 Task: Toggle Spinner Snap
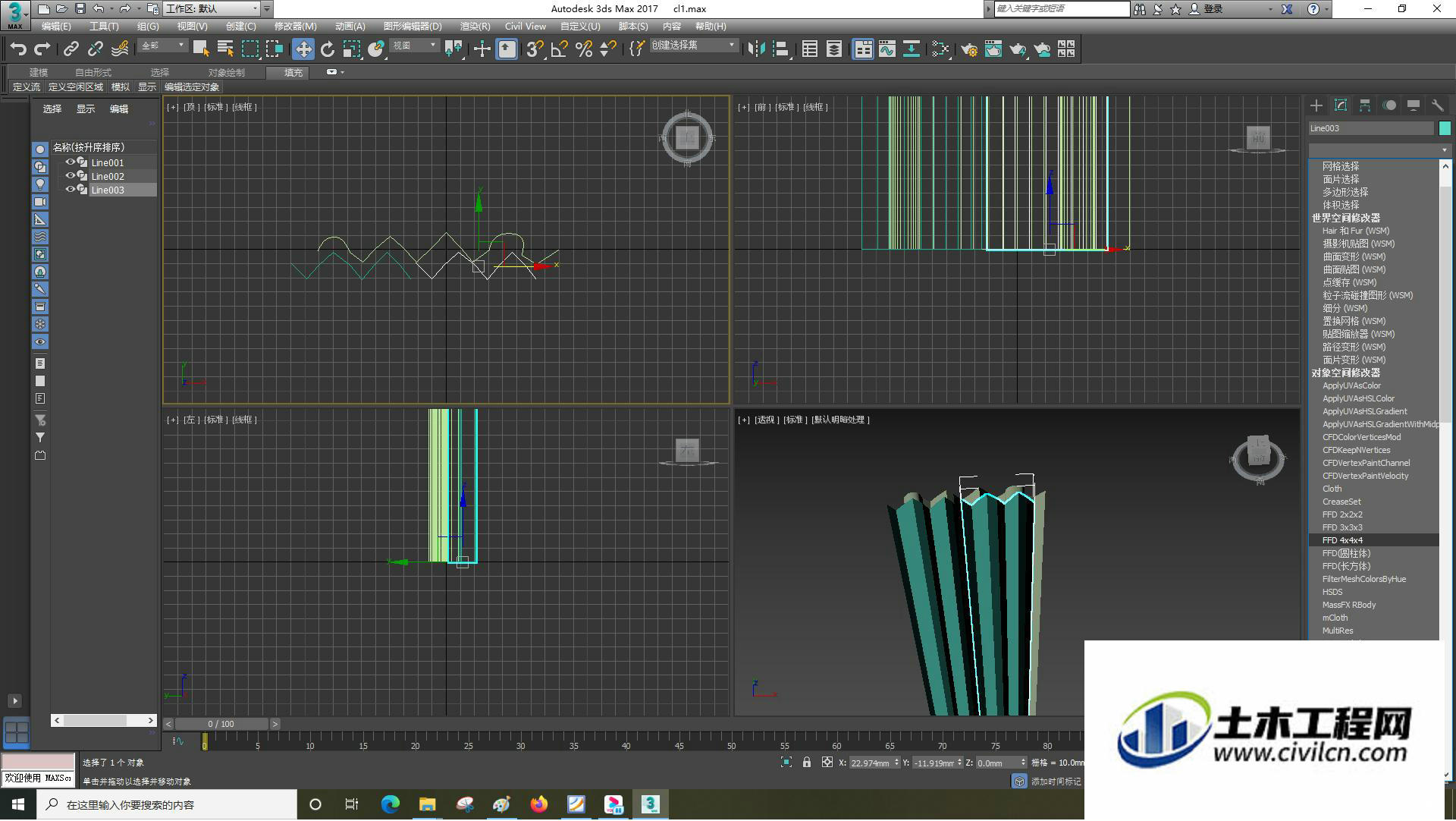point(608,49)
